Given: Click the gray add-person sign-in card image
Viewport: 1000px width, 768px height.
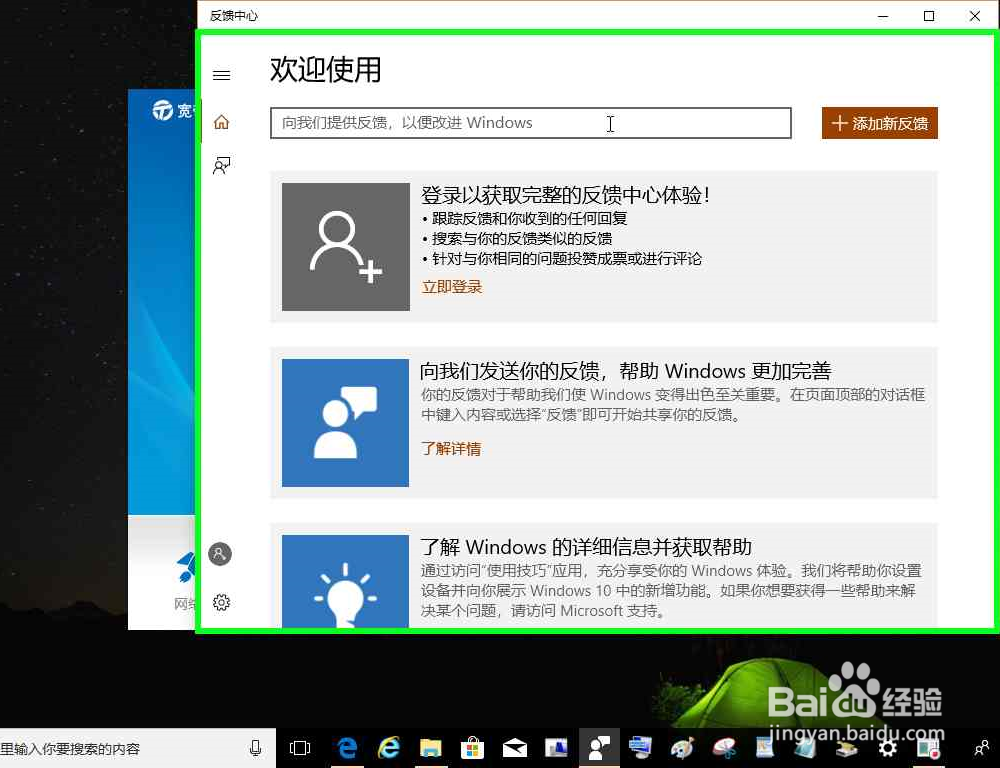Looking at the screenshot, I should pyautogui.click(x=345, y=247).
